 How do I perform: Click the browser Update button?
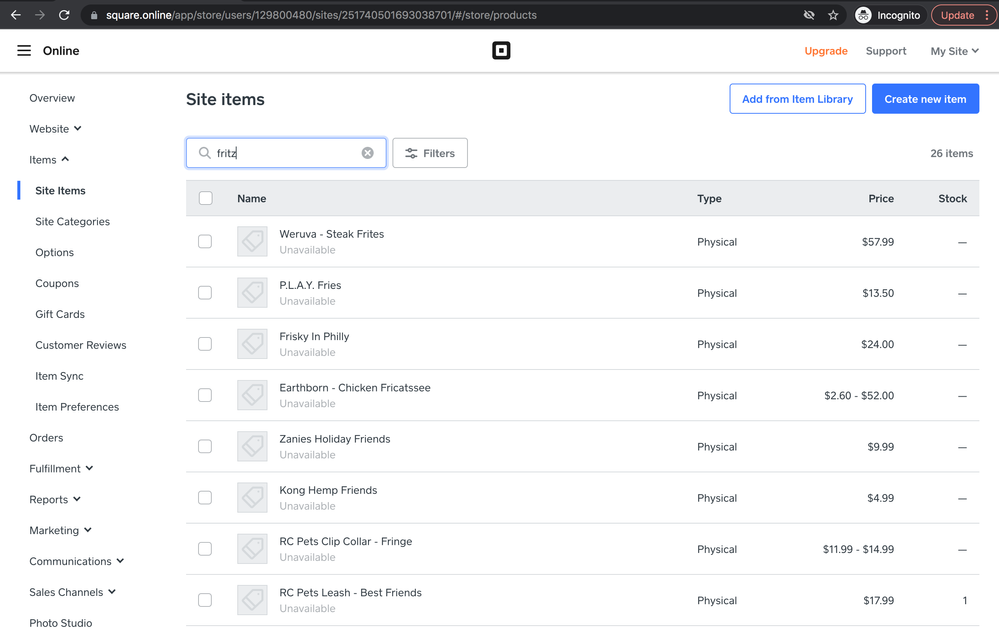coord(963,15)
